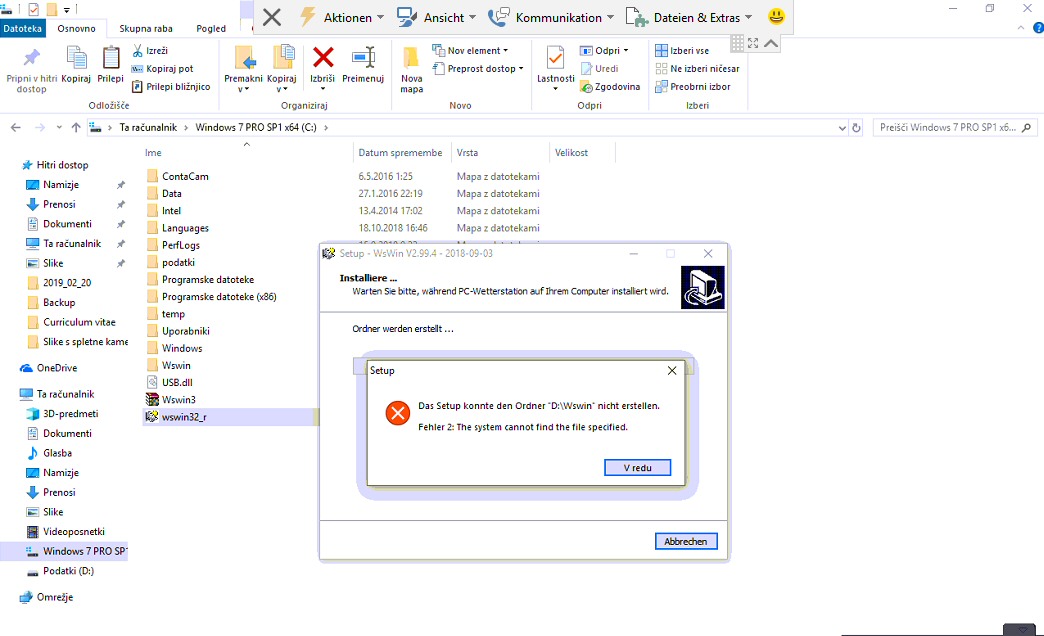Expand the Kommunikation dropdown

(x=551, y=17)
